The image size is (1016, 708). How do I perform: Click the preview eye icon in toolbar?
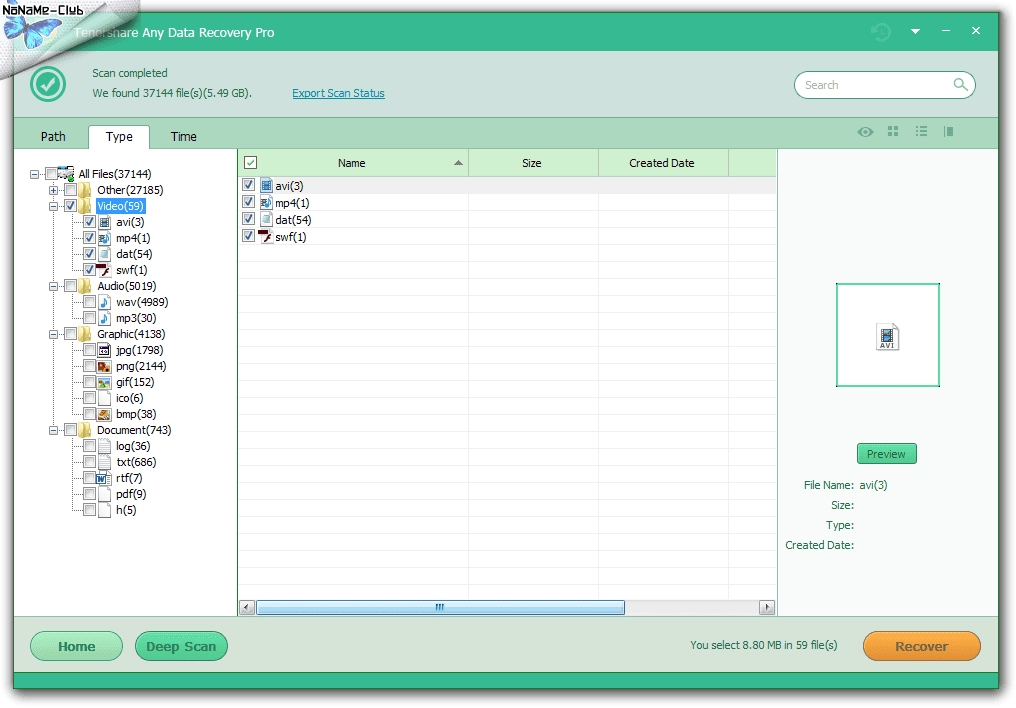[865, 132]
